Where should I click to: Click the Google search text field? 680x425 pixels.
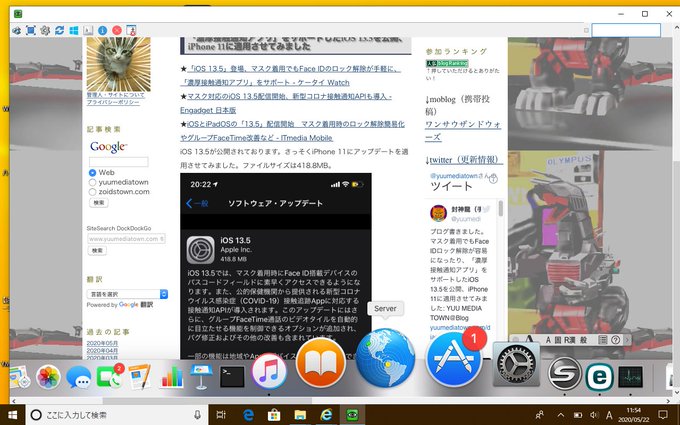[118, 162]
